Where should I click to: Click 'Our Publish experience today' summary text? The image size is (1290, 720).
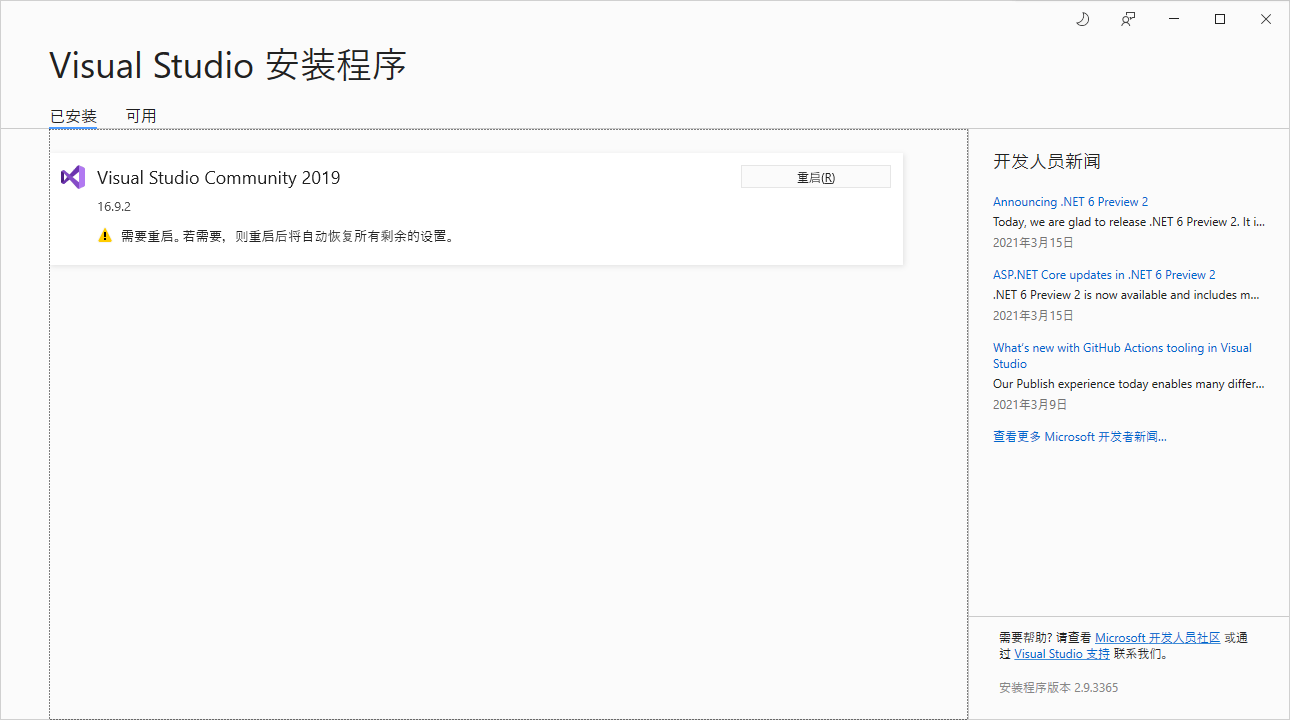click(x=1129, y=384)
